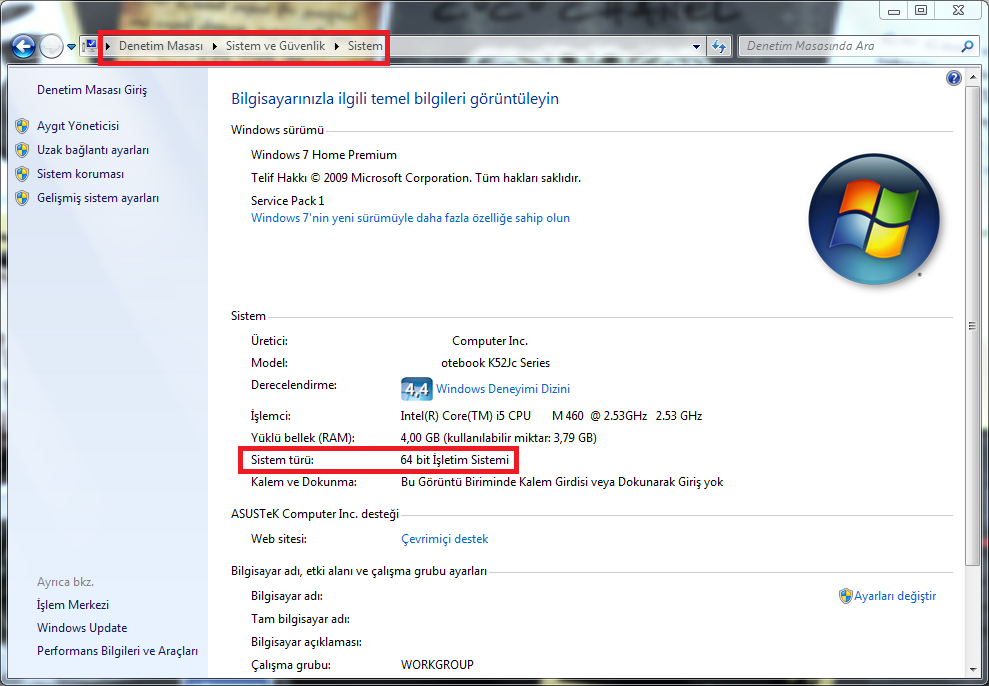Click the Windows 7'nin yeni sürümüyle link

411,218
